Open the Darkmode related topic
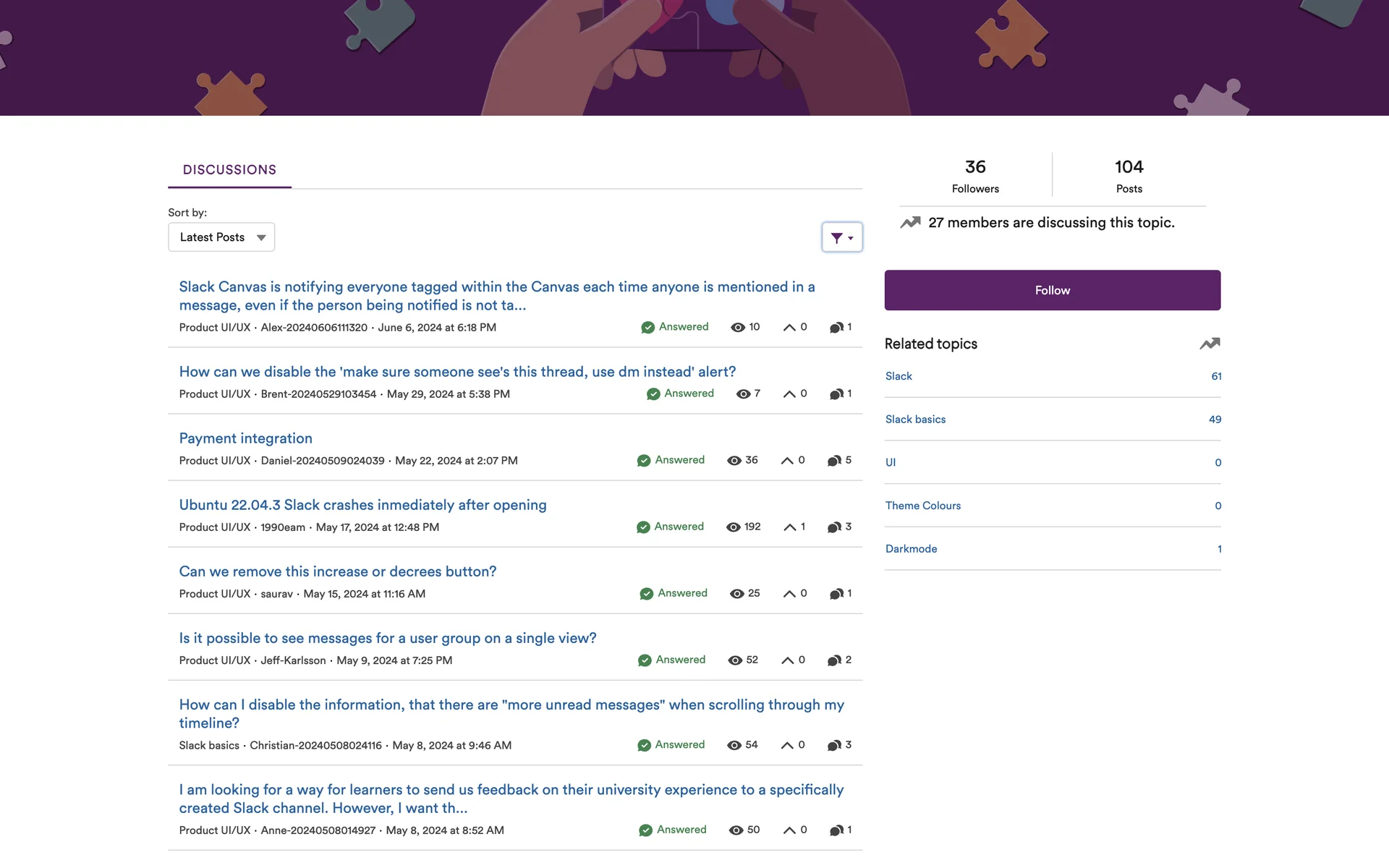Viewport: 1389px width, 868px height. tap(911, 549)
